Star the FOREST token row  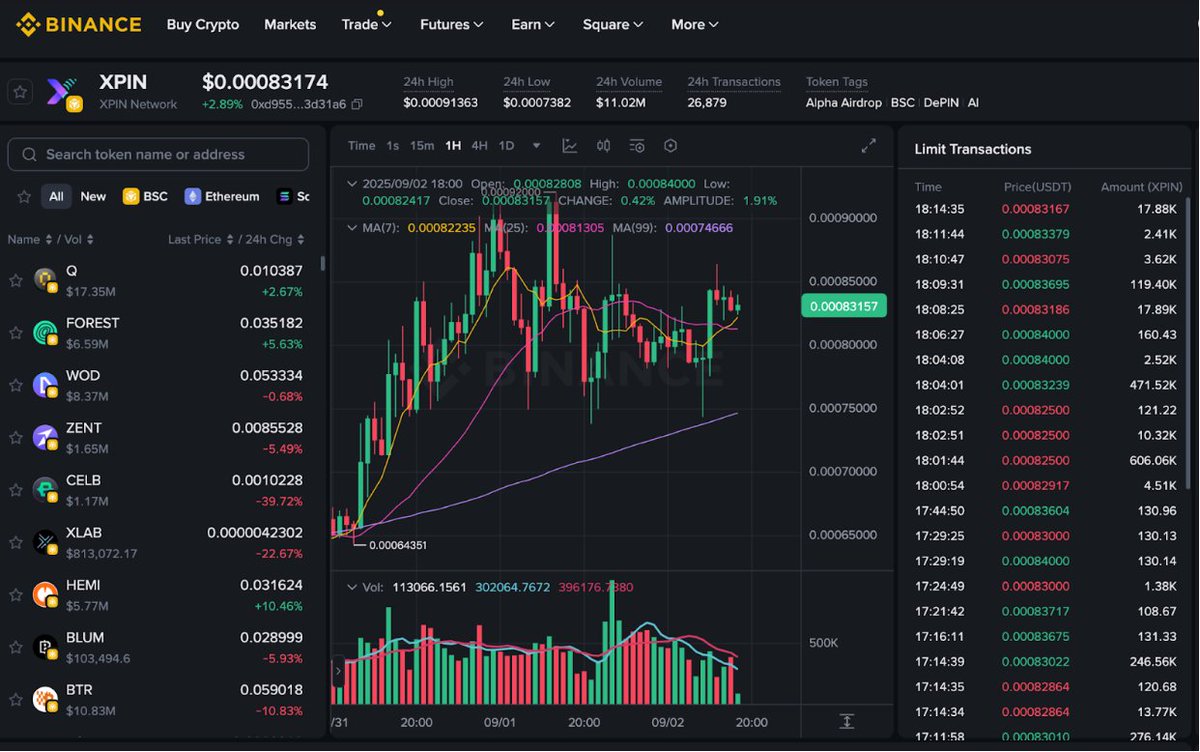[x=16, y=333]
